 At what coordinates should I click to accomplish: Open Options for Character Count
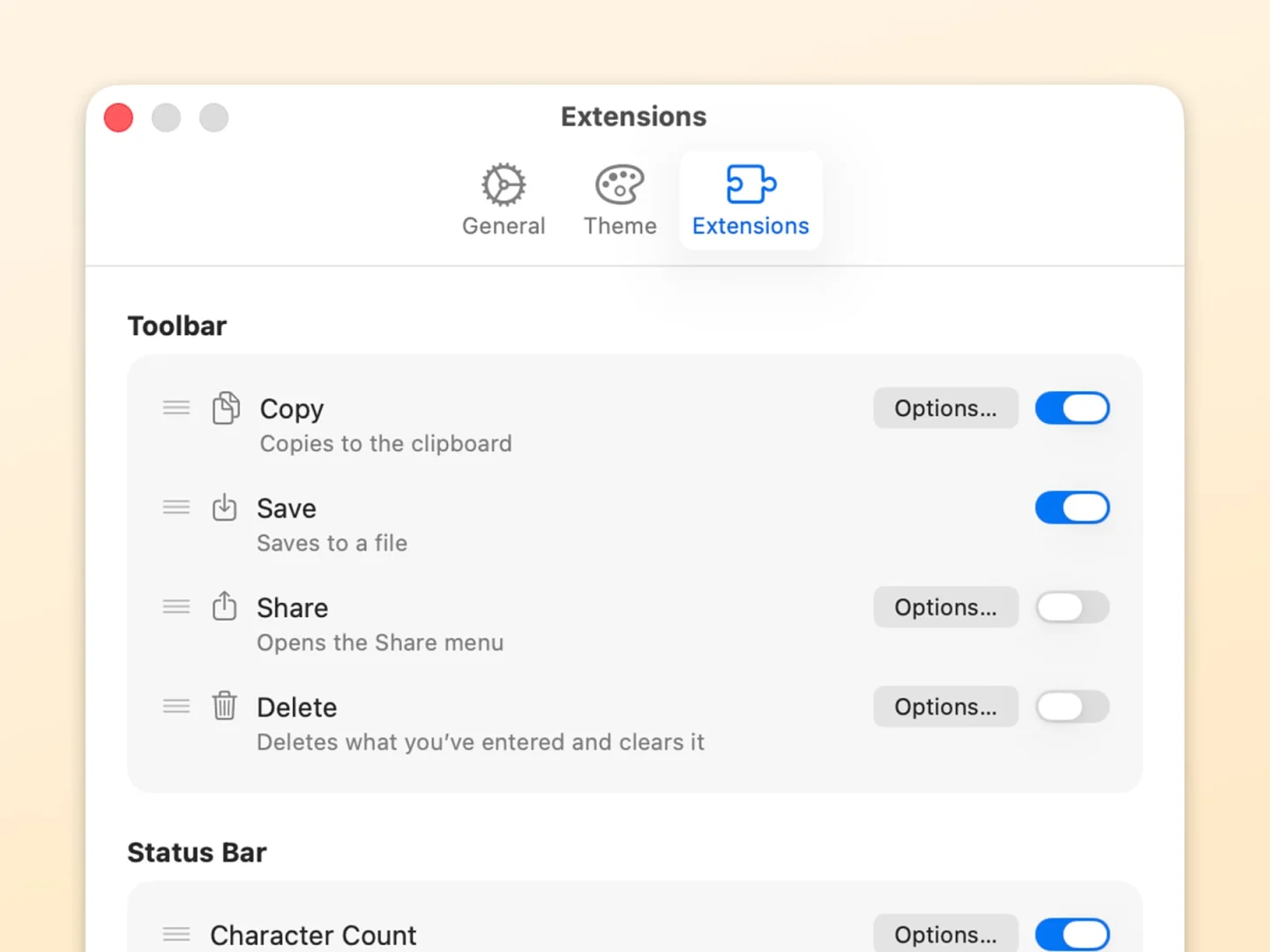tap(945, 933)
